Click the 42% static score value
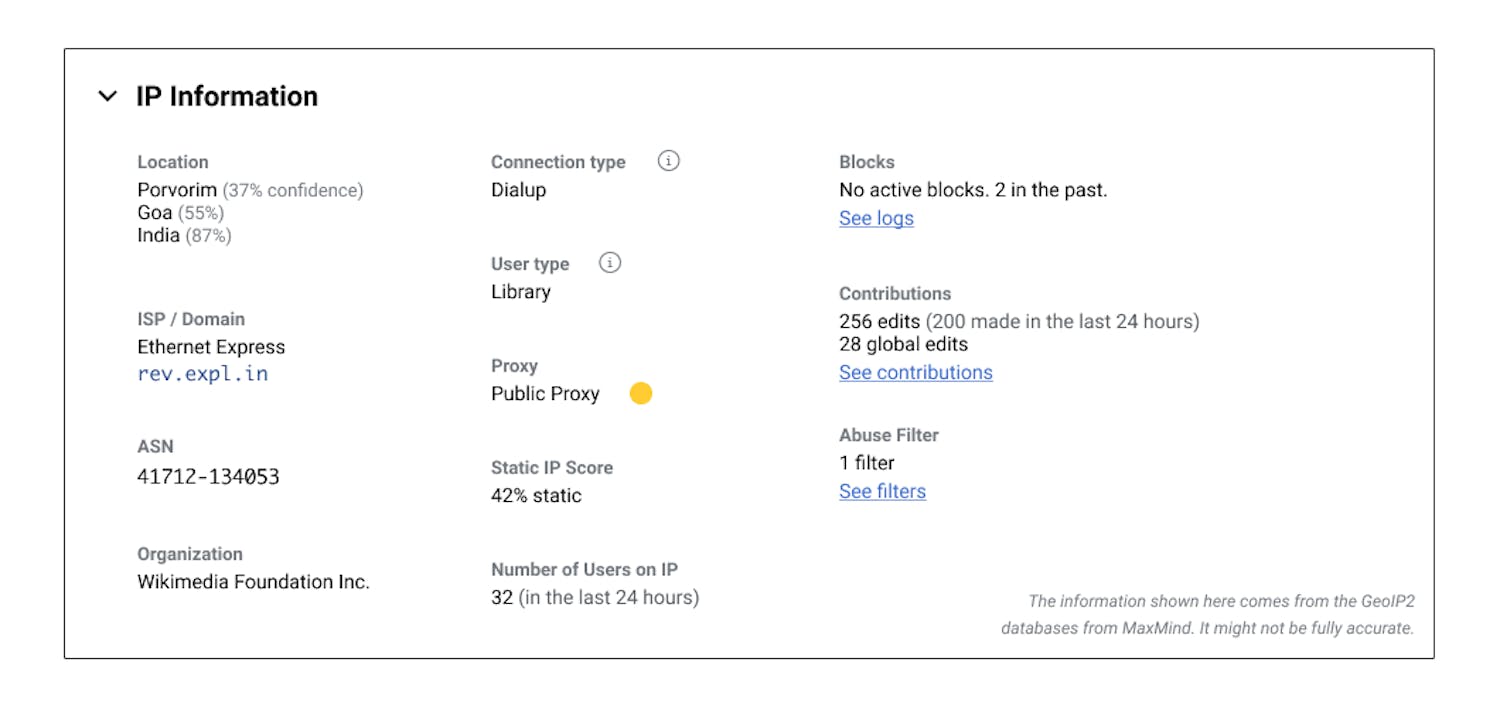The image size is (1500, 706). coord(536,495)
